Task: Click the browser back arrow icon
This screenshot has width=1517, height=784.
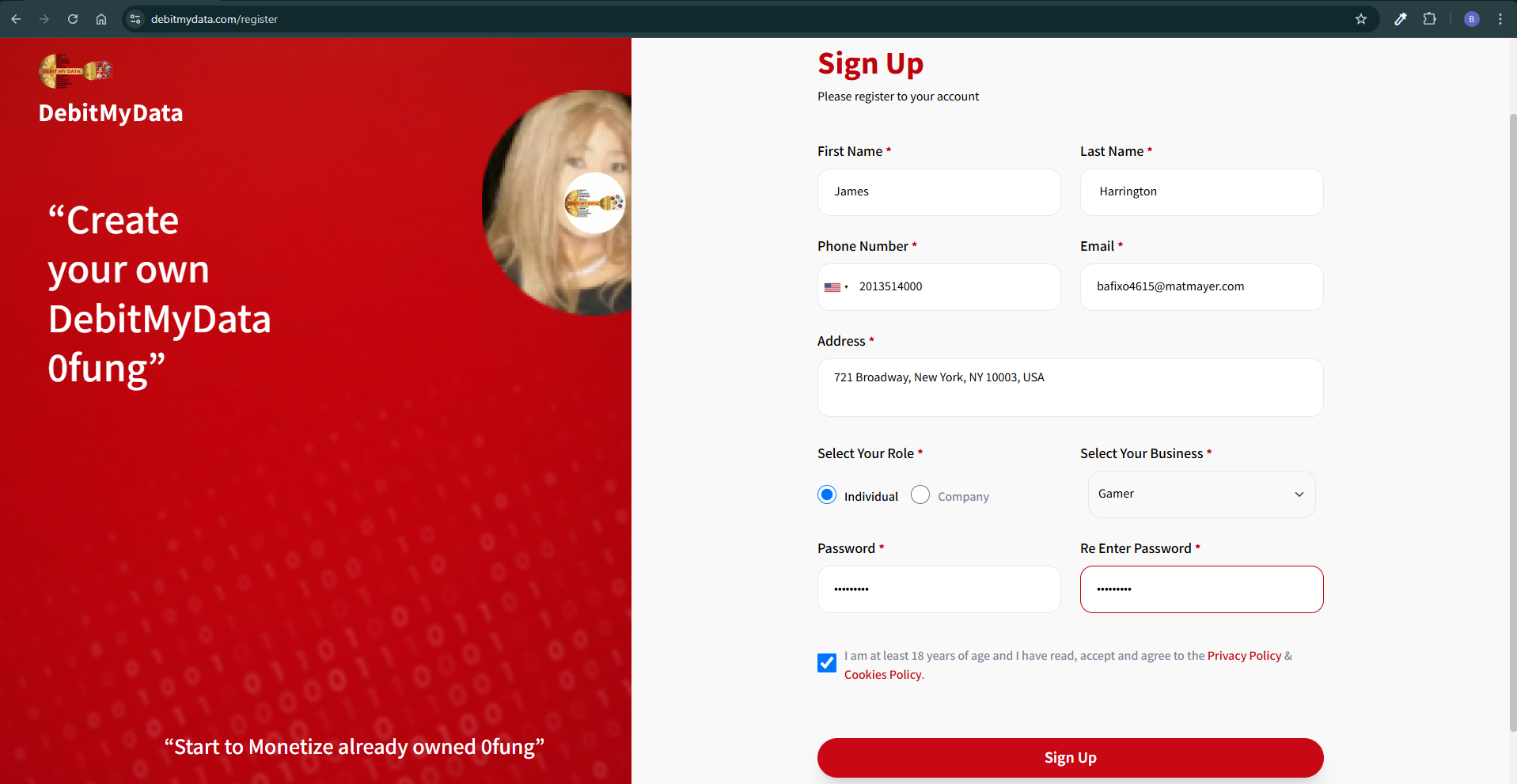Action: [16, 19]
